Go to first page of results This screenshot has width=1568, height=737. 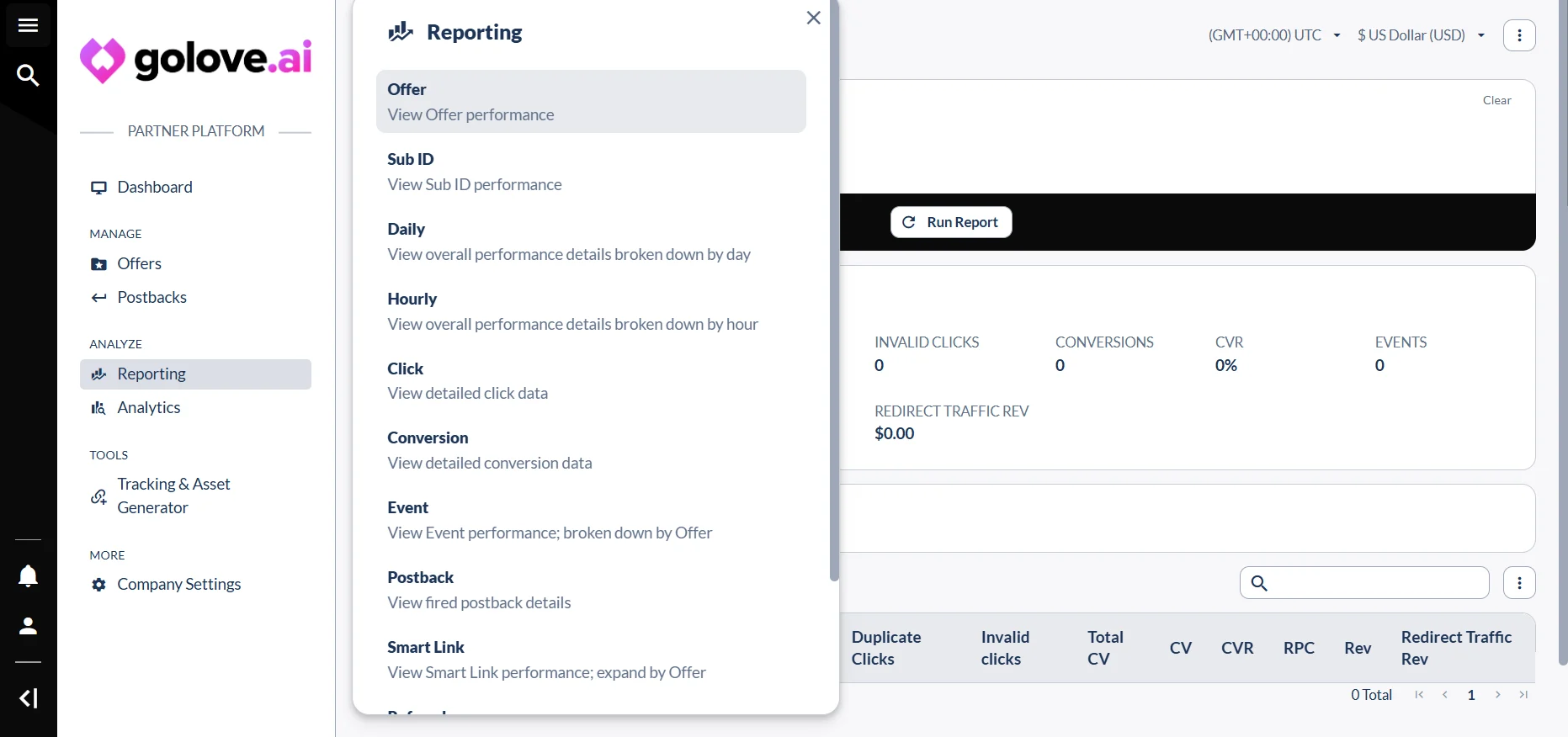1420,695
